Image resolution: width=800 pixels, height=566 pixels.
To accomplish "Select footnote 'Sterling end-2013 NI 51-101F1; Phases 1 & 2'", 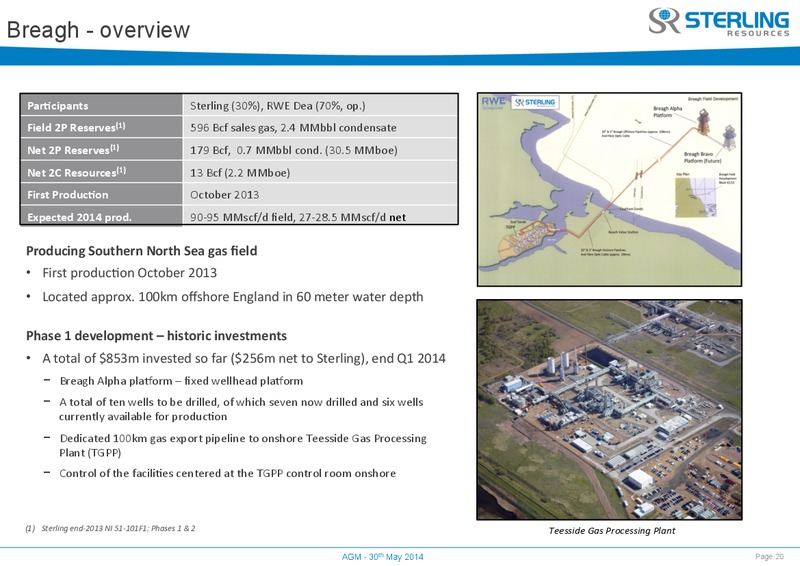I will 118,528.
